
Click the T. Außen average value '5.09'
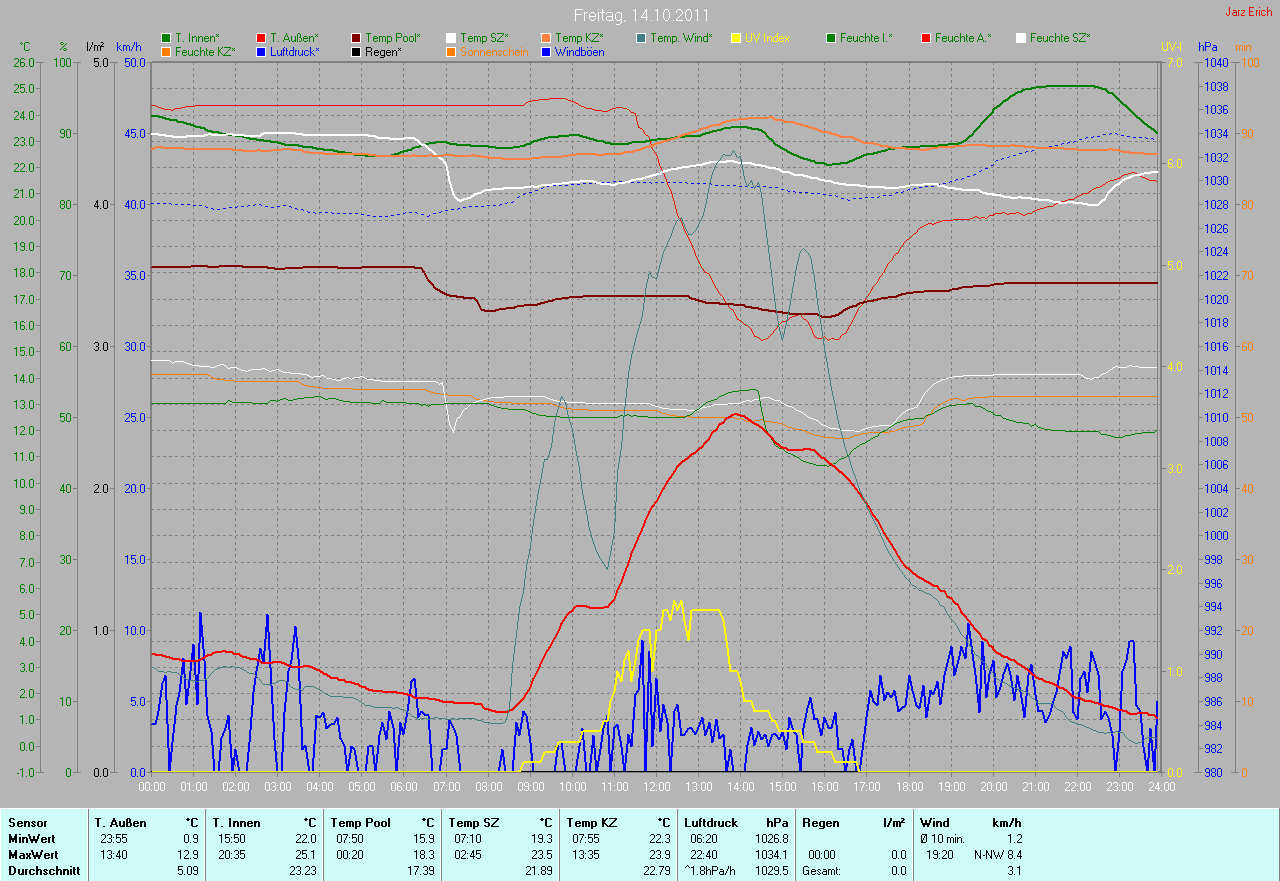coord(187,871)
